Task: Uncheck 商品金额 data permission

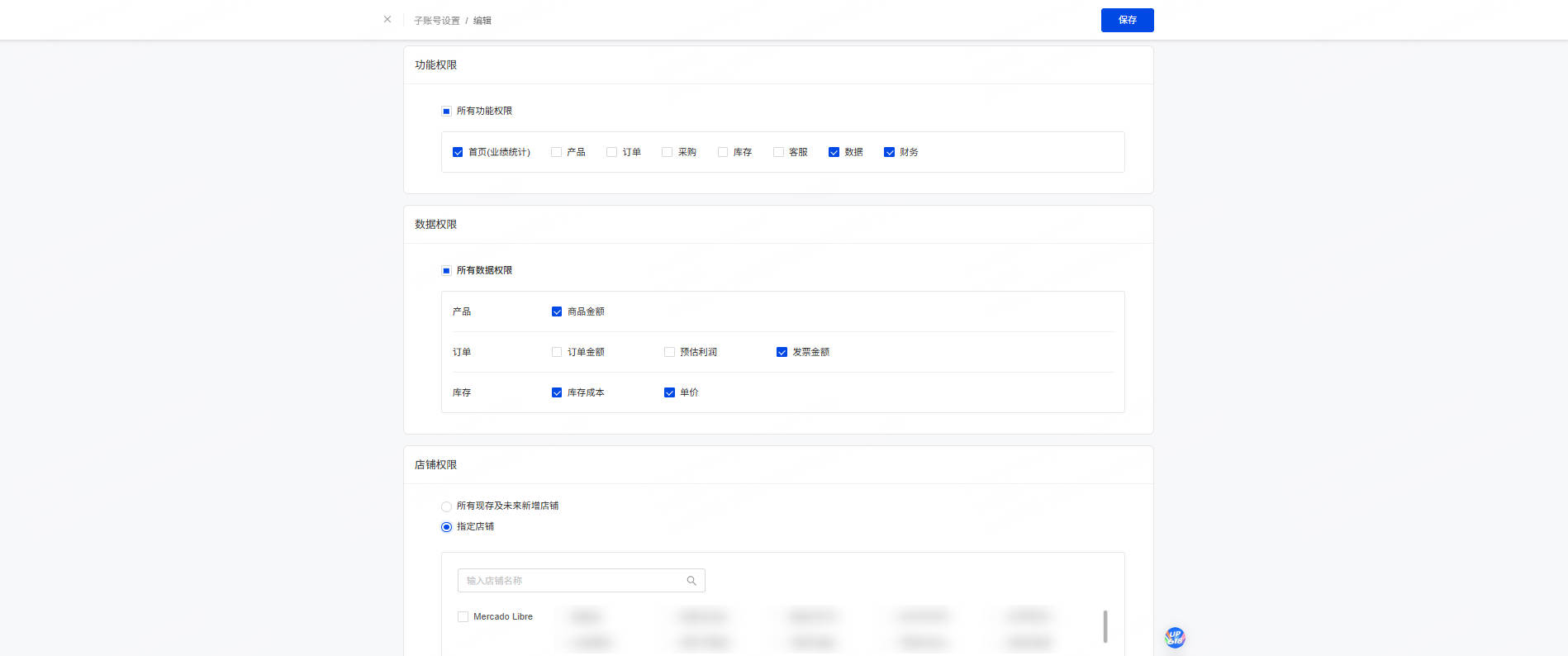Action: point(557,311)
